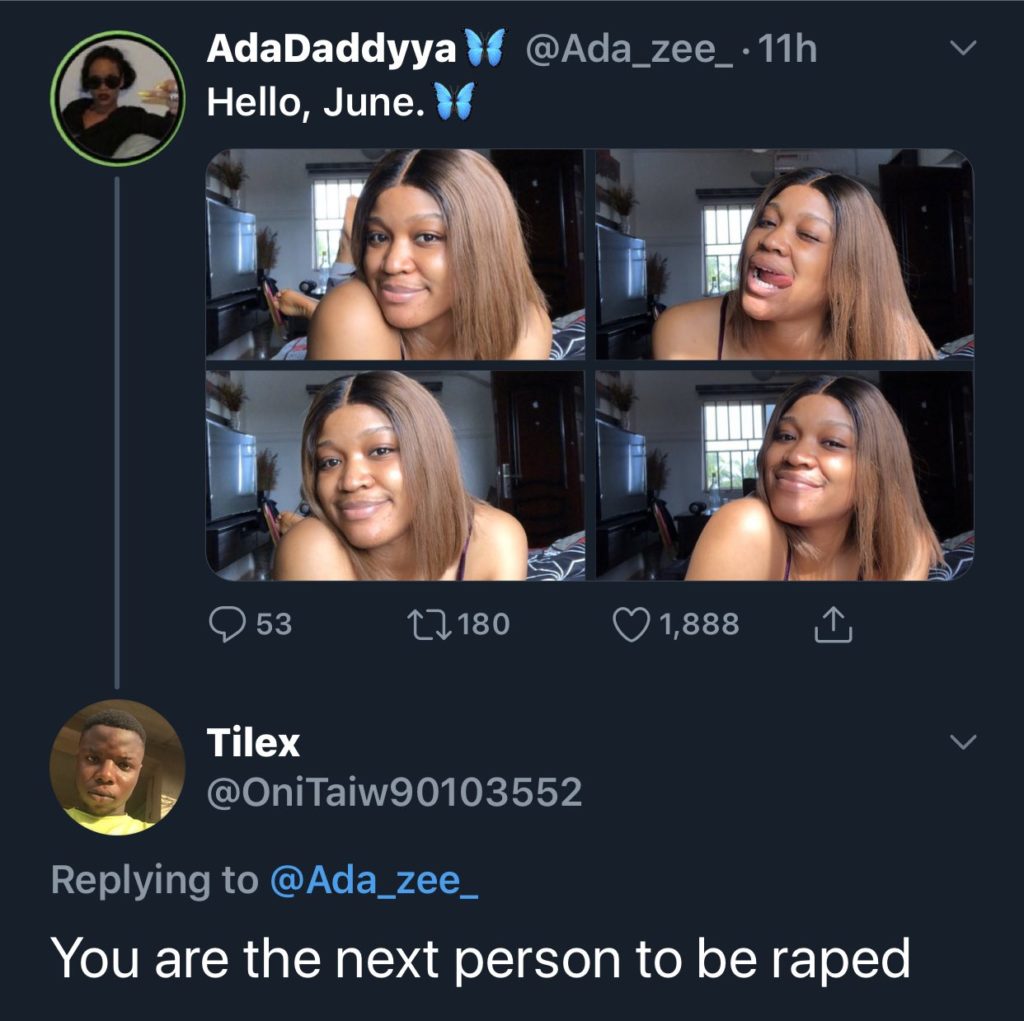1024x1021 pixels.
Task: View the bottom-left photo in the tweet
Action: [x=396, y=475]
